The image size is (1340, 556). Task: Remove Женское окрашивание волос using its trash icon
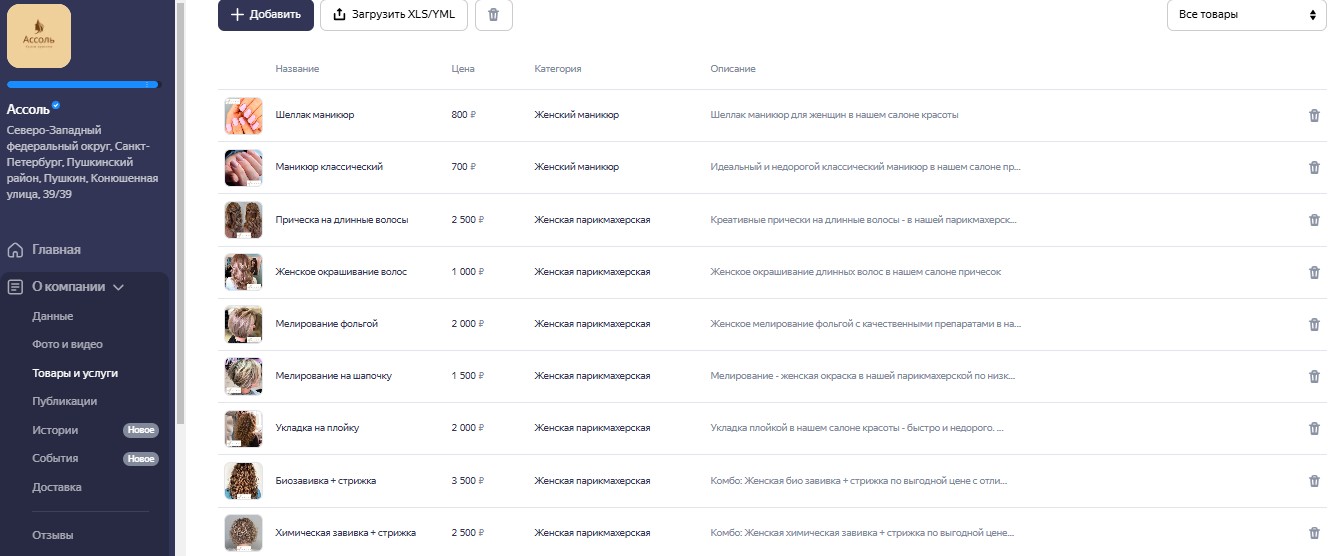[1314, 272]
